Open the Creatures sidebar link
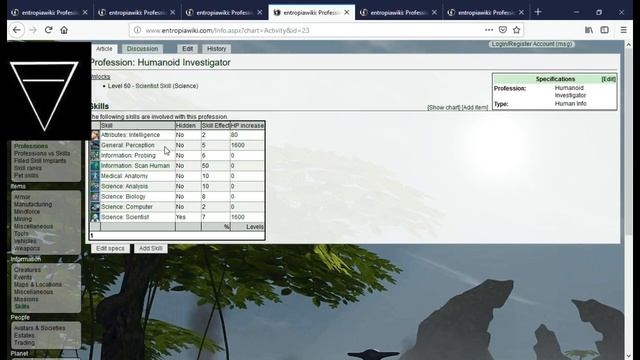 [x=27, y=270]
